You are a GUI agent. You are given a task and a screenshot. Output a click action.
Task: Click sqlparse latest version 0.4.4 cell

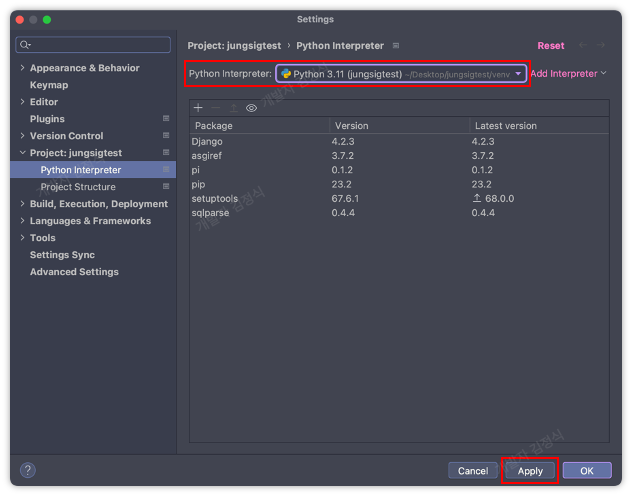point(483,212)
